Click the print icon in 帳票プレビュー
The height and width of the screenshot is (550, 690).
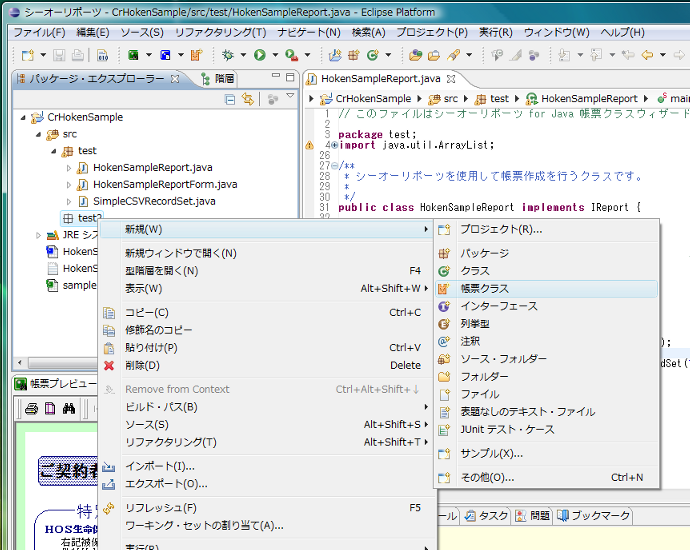31,409
